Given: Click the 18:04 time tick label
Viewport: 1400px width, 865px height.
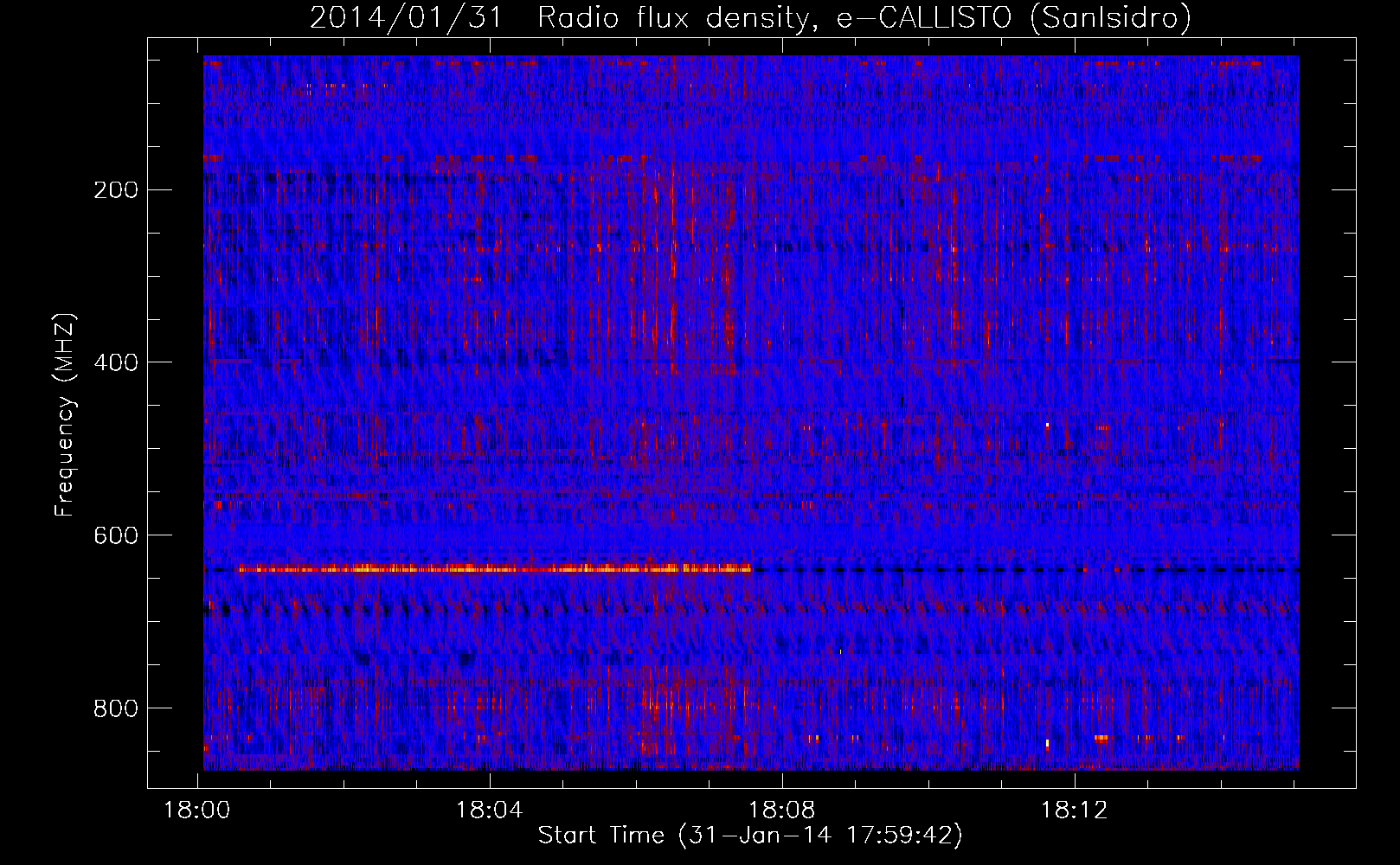Looking at the screenshot, I should point(490,811).
